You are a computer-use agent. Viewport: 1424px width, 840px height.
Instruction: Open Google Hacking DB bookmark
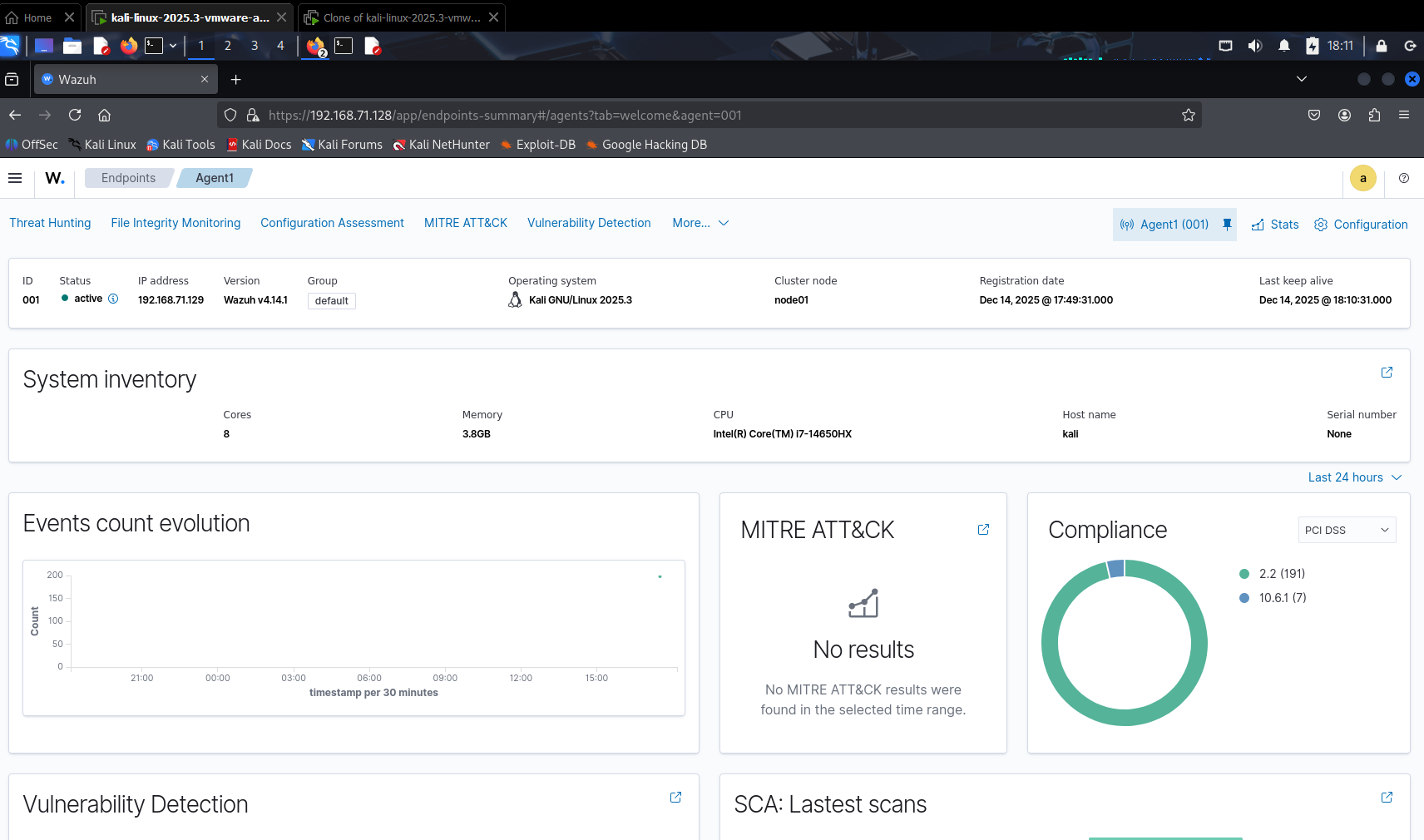pos(646,145)
